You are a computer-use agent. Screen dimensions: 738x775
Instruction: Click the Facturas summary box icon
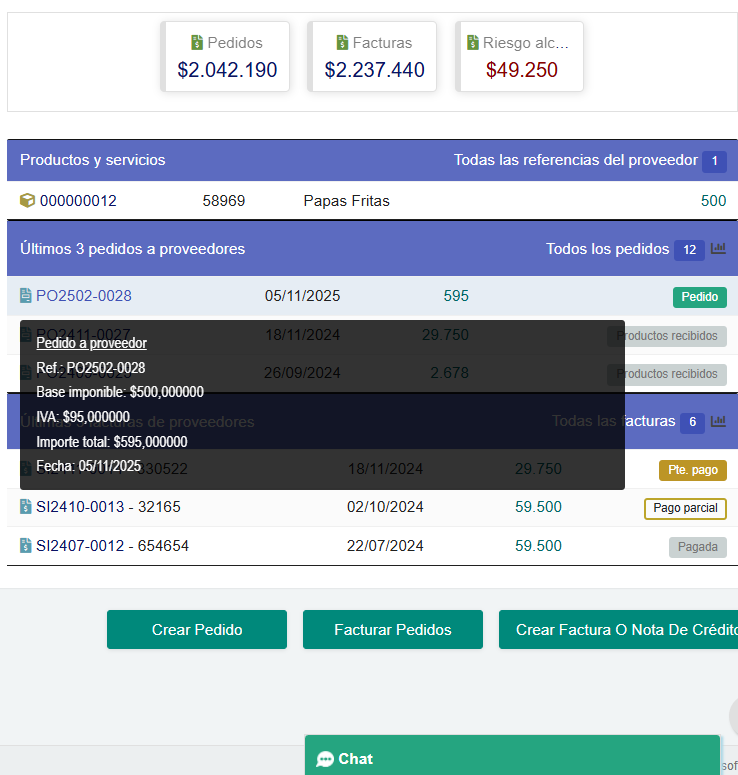pyautogui.click(x=343, y=43)
